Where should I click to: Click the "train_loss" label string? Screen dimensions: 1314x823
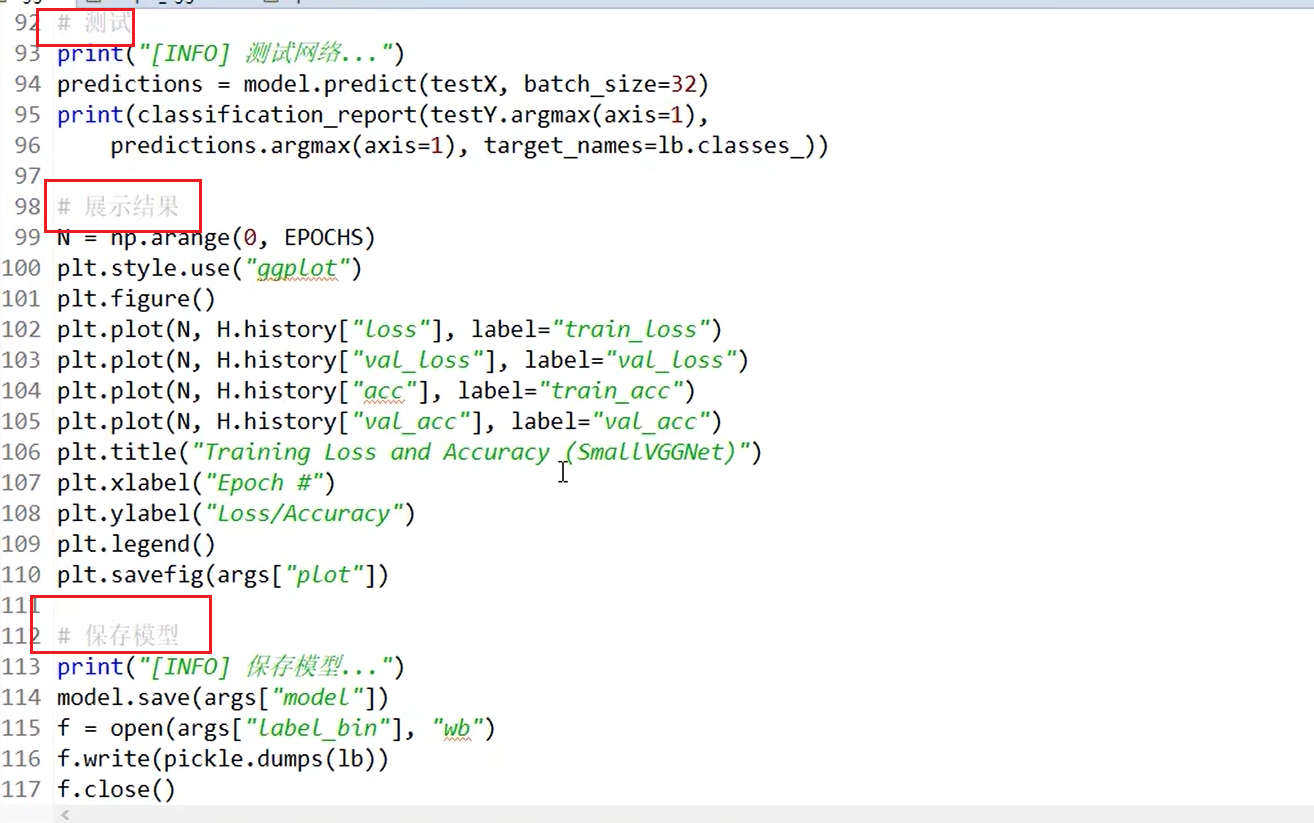pos(629,329)
